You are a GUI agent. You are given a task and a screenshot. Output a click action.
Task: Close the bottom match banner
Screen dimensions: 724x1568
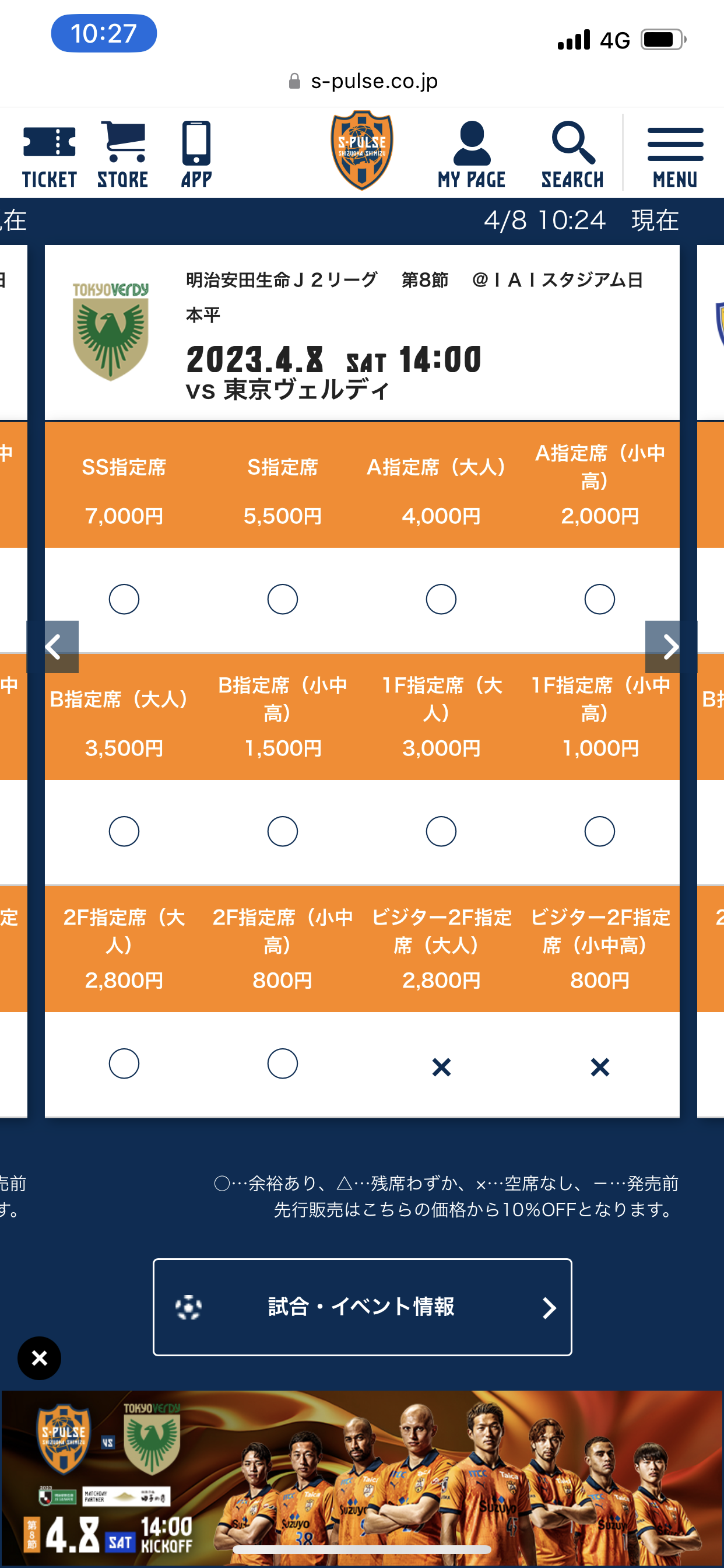[40, 1358]
